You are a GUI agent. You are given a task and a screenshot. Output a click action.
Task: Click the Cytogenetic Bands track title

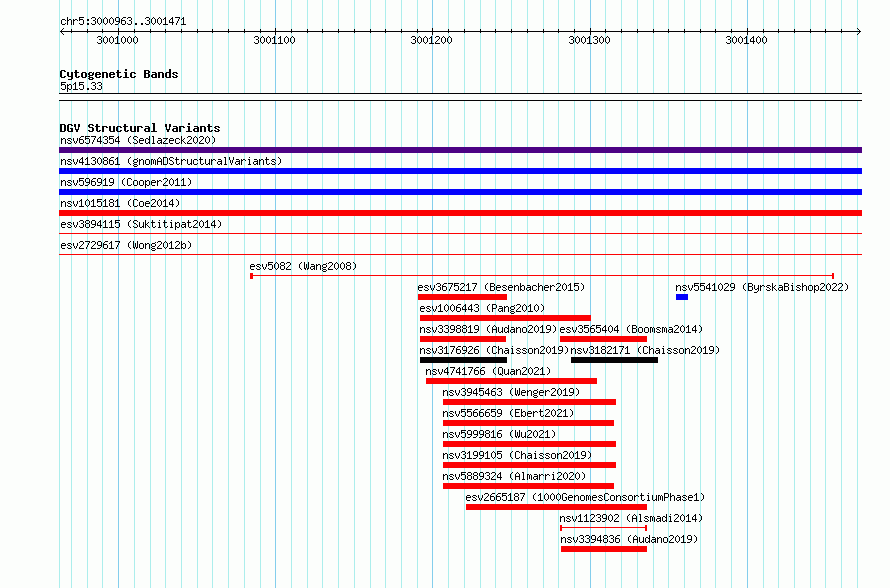click(x=119, y=74)
